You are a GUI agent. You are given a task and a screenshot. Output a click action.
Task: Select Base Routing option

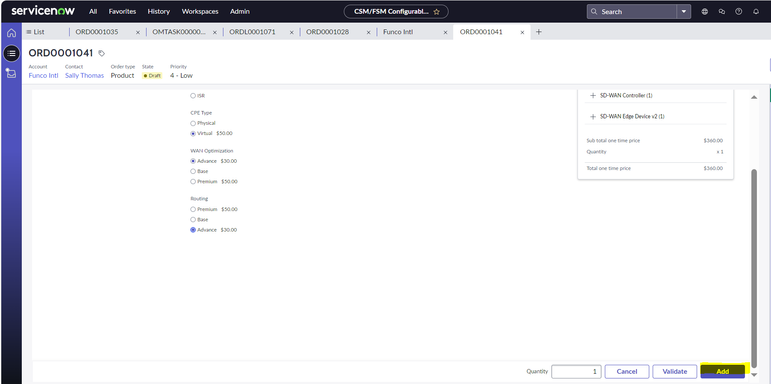pyautogui.click(x=193, y=219)
